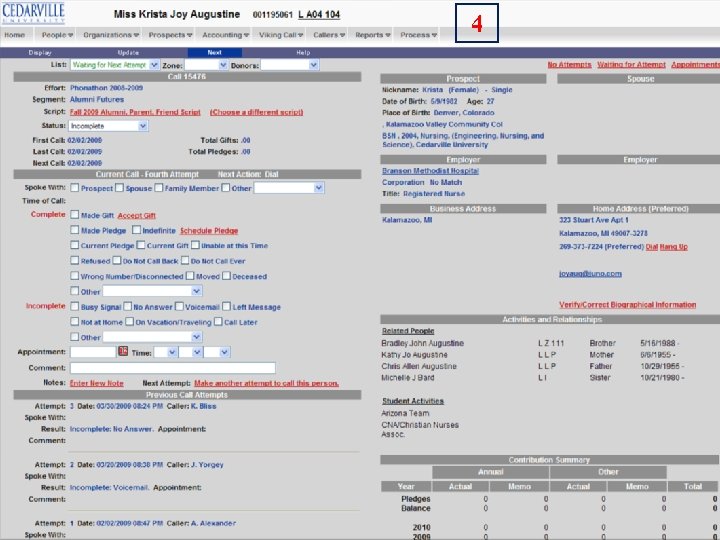Viewport: 720px width, 540px height.
Task: Open the Zone dropdown
Action: tap(206, 65)
